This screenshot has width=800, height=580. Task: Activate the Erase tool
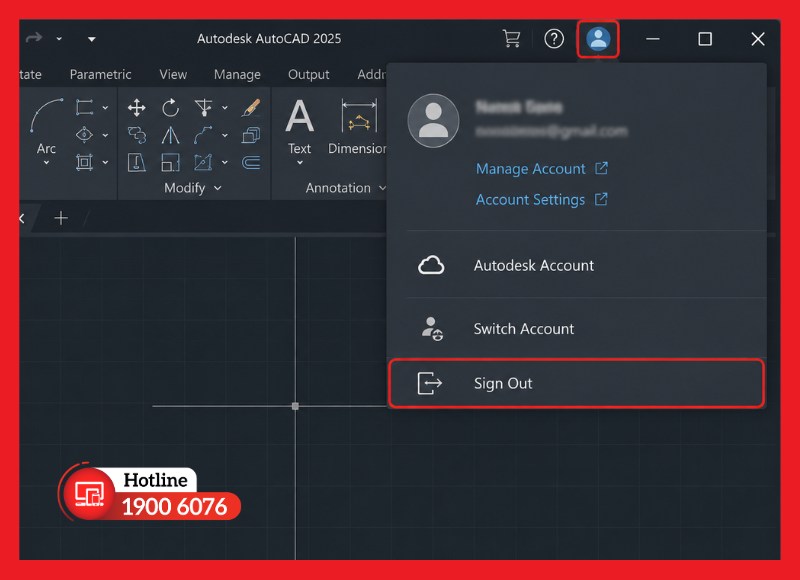point(251,108)
